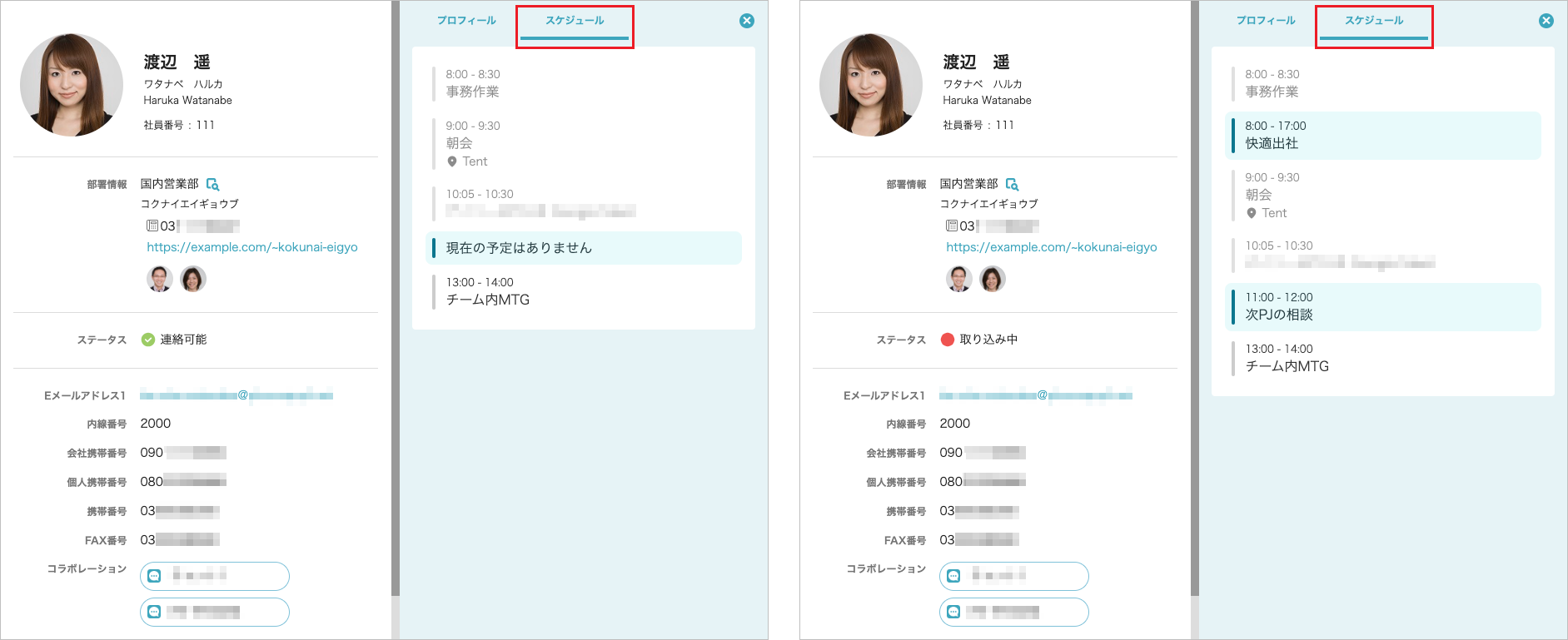1568x640 pixels.
Task: Click phone icon next to 03 department number, right panel
Action: click(x=952, y=226)
